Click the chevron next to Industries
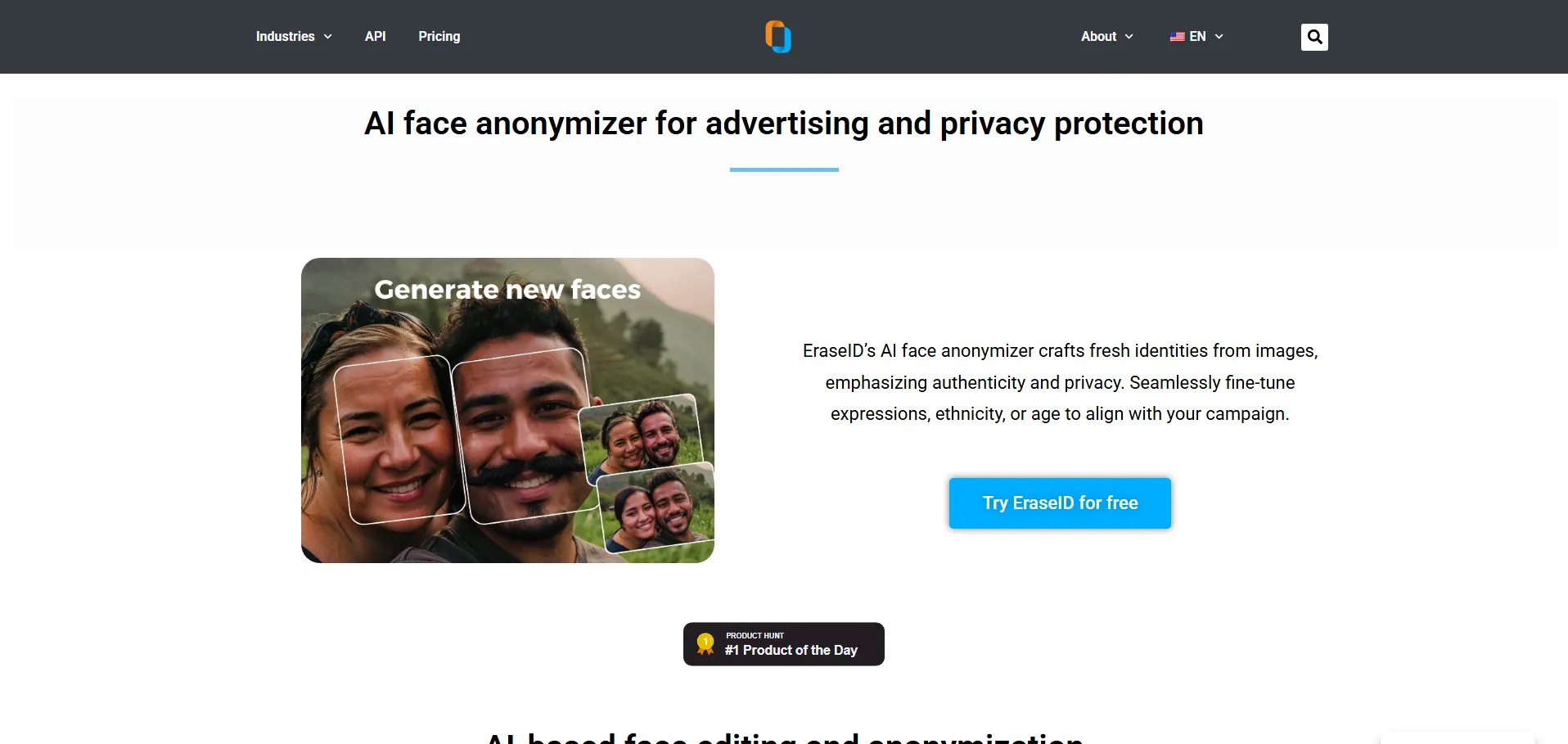This screenshot has height=744, width=1568. click(328, 37)
